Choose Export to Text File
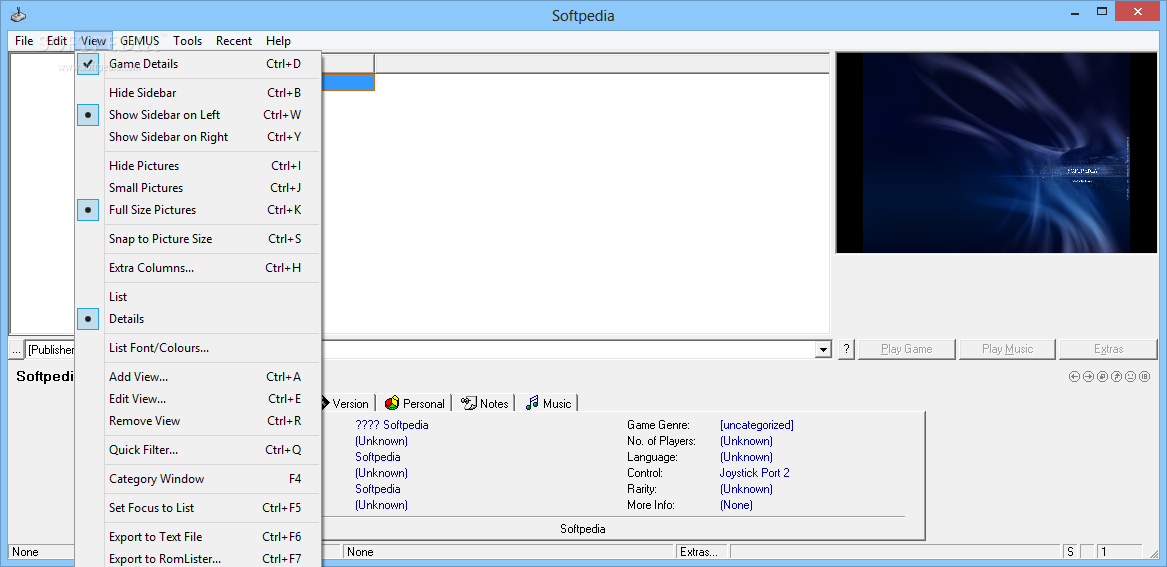 (199, 536)
